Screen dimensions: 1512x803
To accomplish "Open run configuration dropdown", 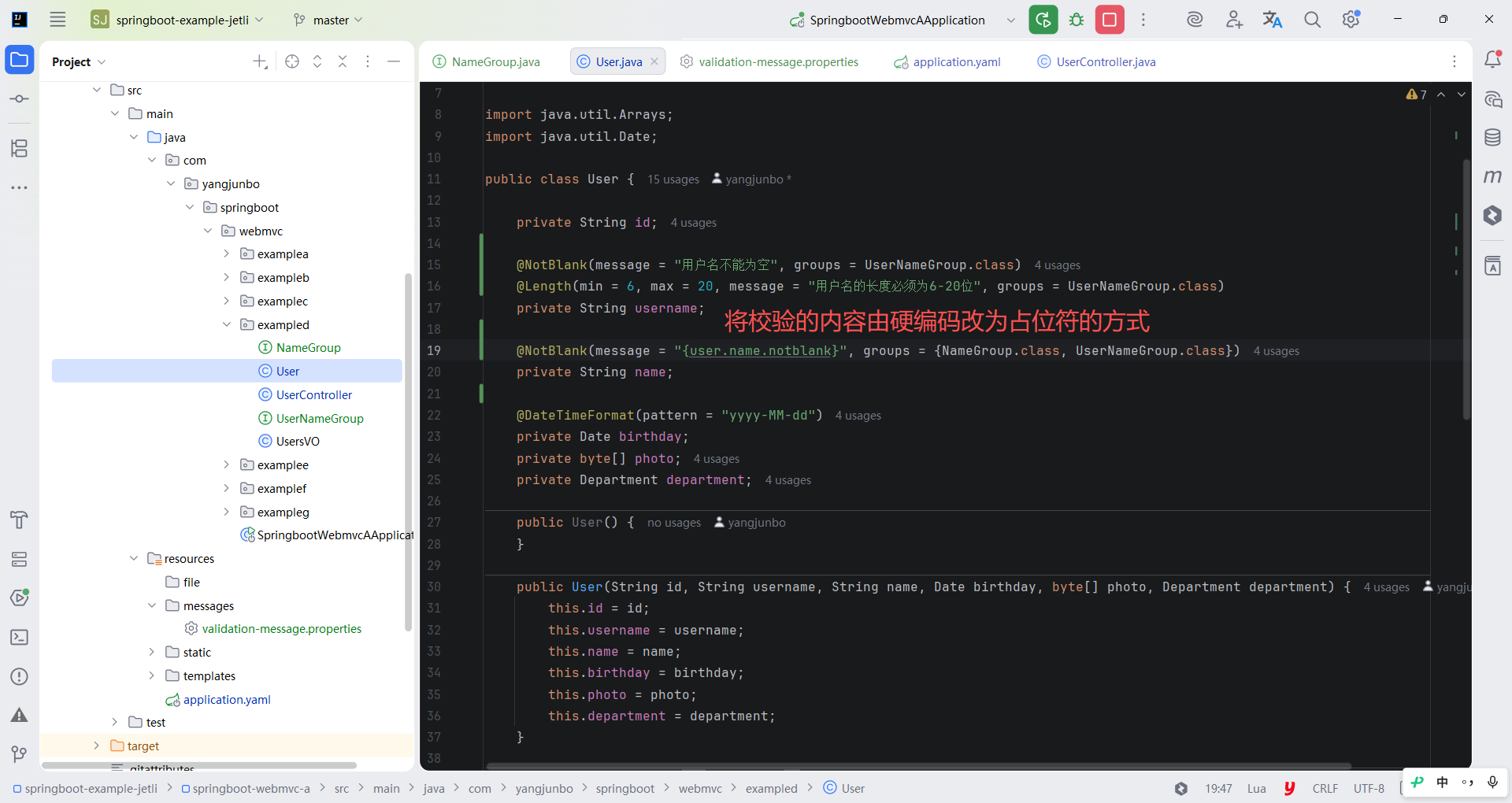I will [x=1011, y=20].
